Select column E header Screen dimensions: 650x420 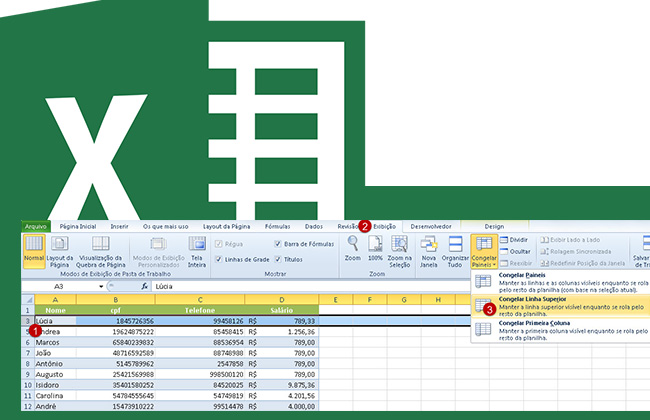(335, 299)
